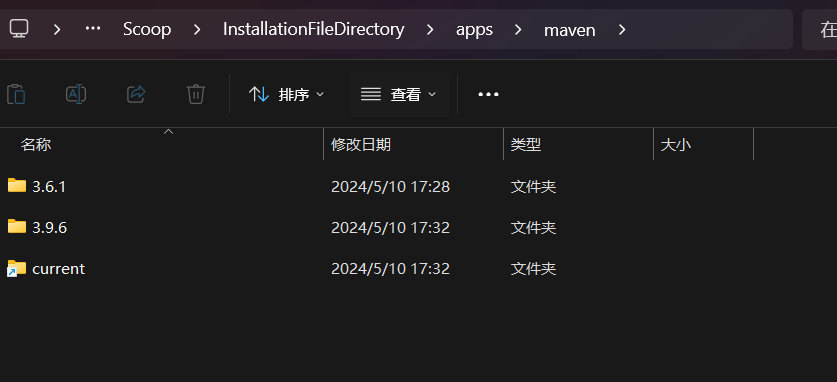Click 文件夹 type in 3.9.6 row
Viewport: 837px width, 382px height.
(x=533, y=228)
